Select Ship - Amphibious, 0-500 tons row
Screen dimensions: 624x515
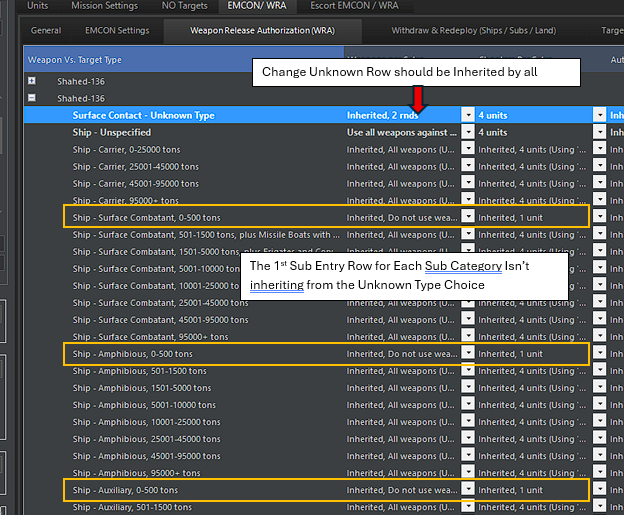tap(324, 354)
